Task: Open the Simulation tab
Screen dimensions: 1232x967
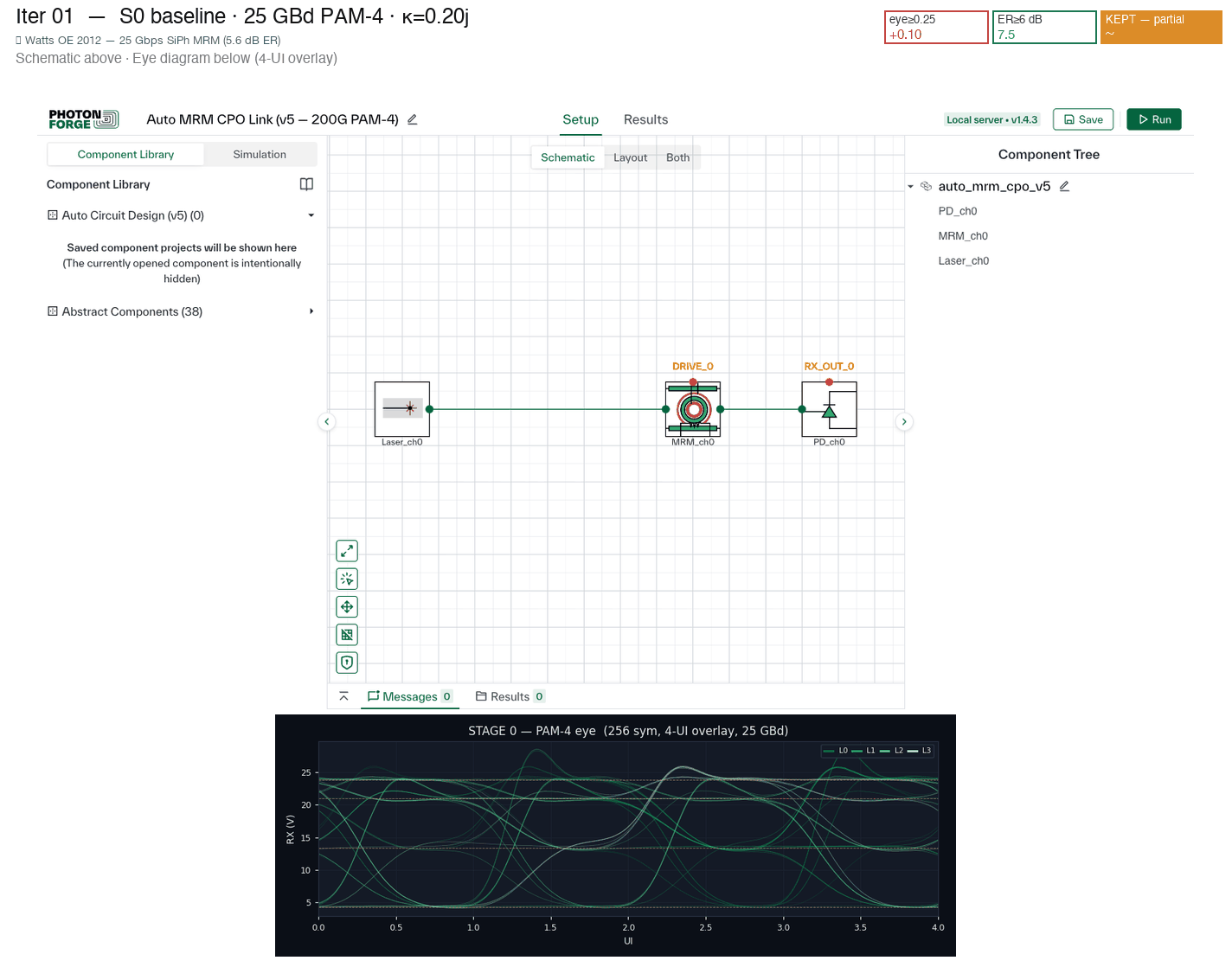Action: click(x=260, y=154)
